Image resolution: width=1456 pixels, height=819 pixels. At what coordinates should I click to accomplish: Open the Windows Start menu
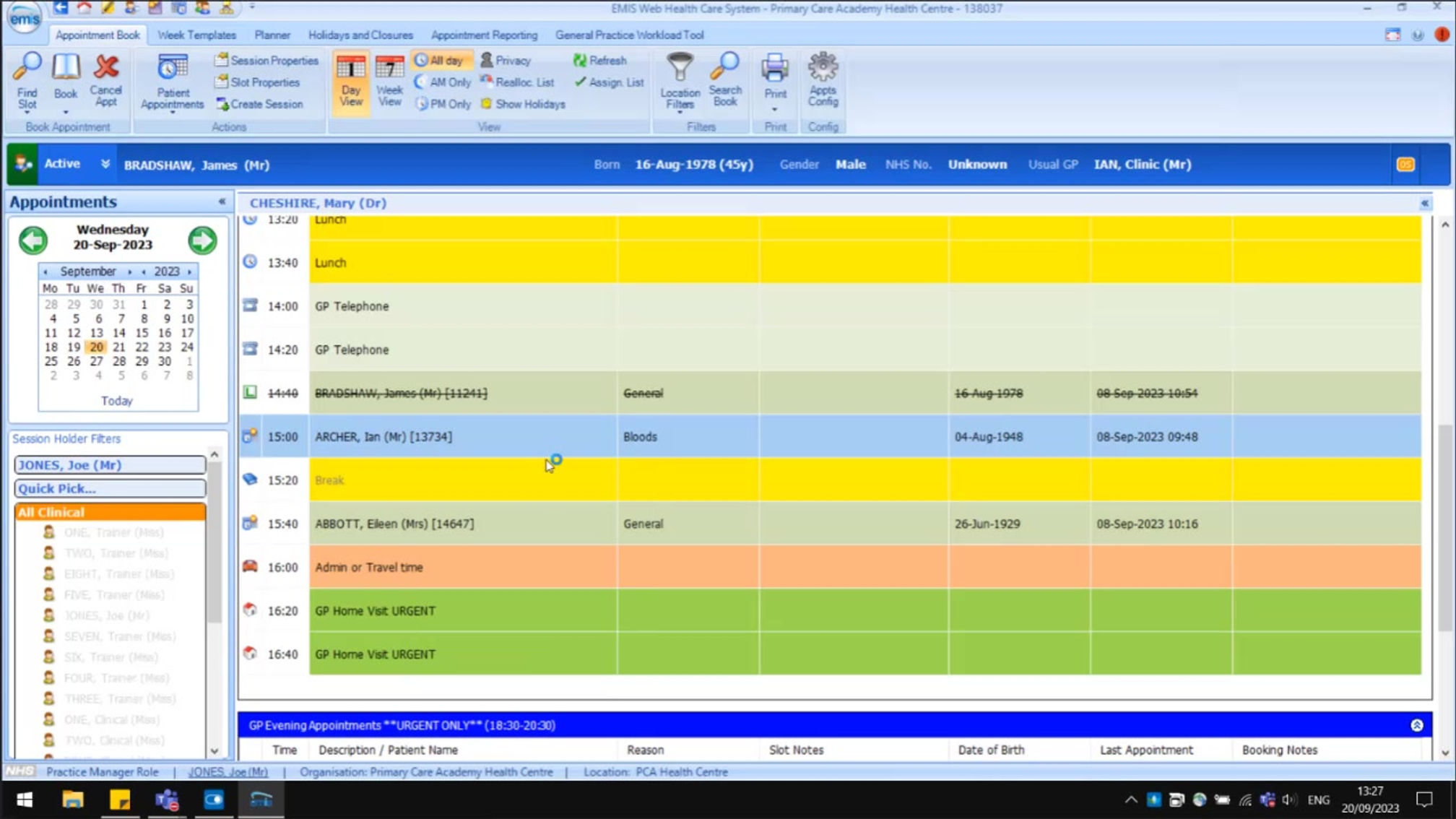pyautogui.click(x=25, y=799)
